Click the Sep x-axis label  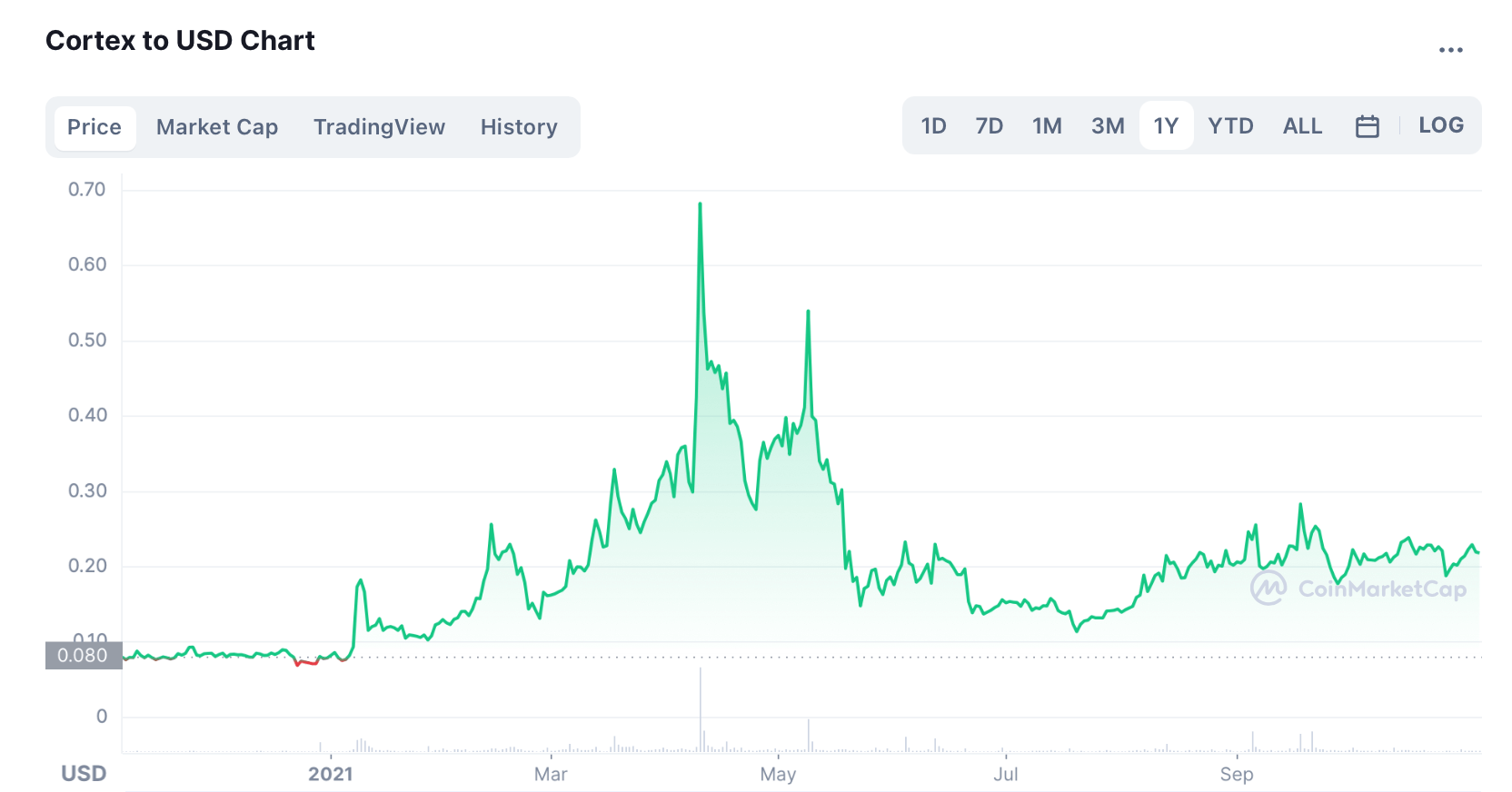pos(1236,774)
